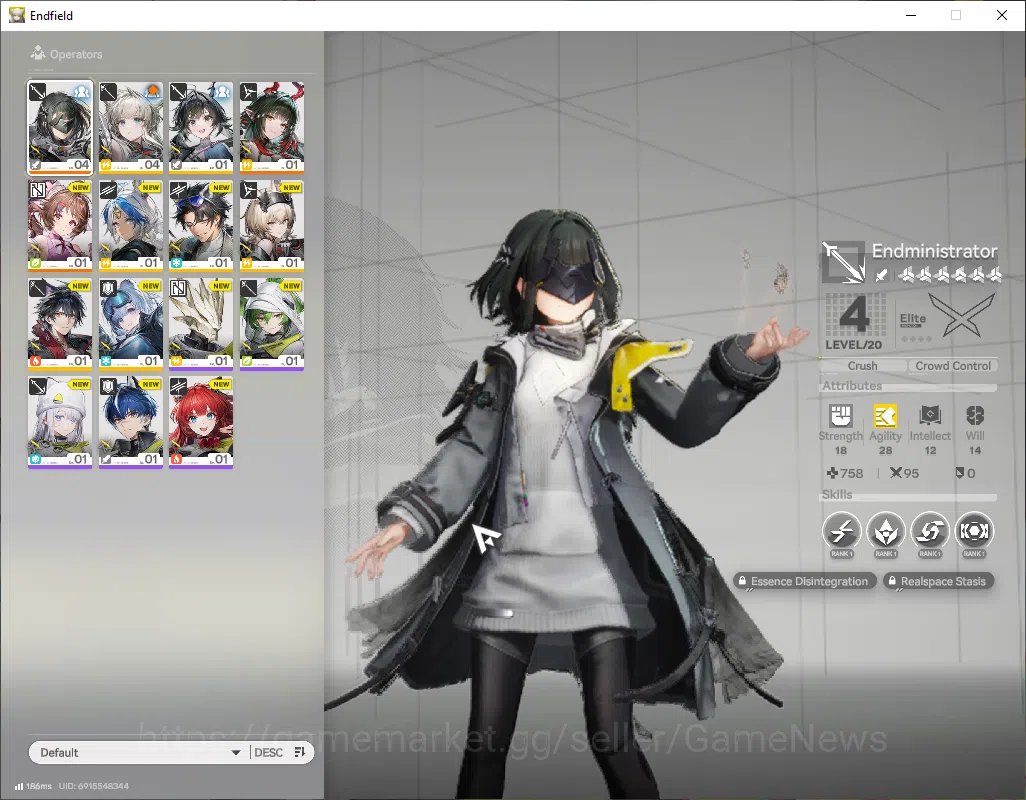1026x800 pixels.
Task: Click the six-star rarity row
Action: pyautogui.click(x=949, y=275)
